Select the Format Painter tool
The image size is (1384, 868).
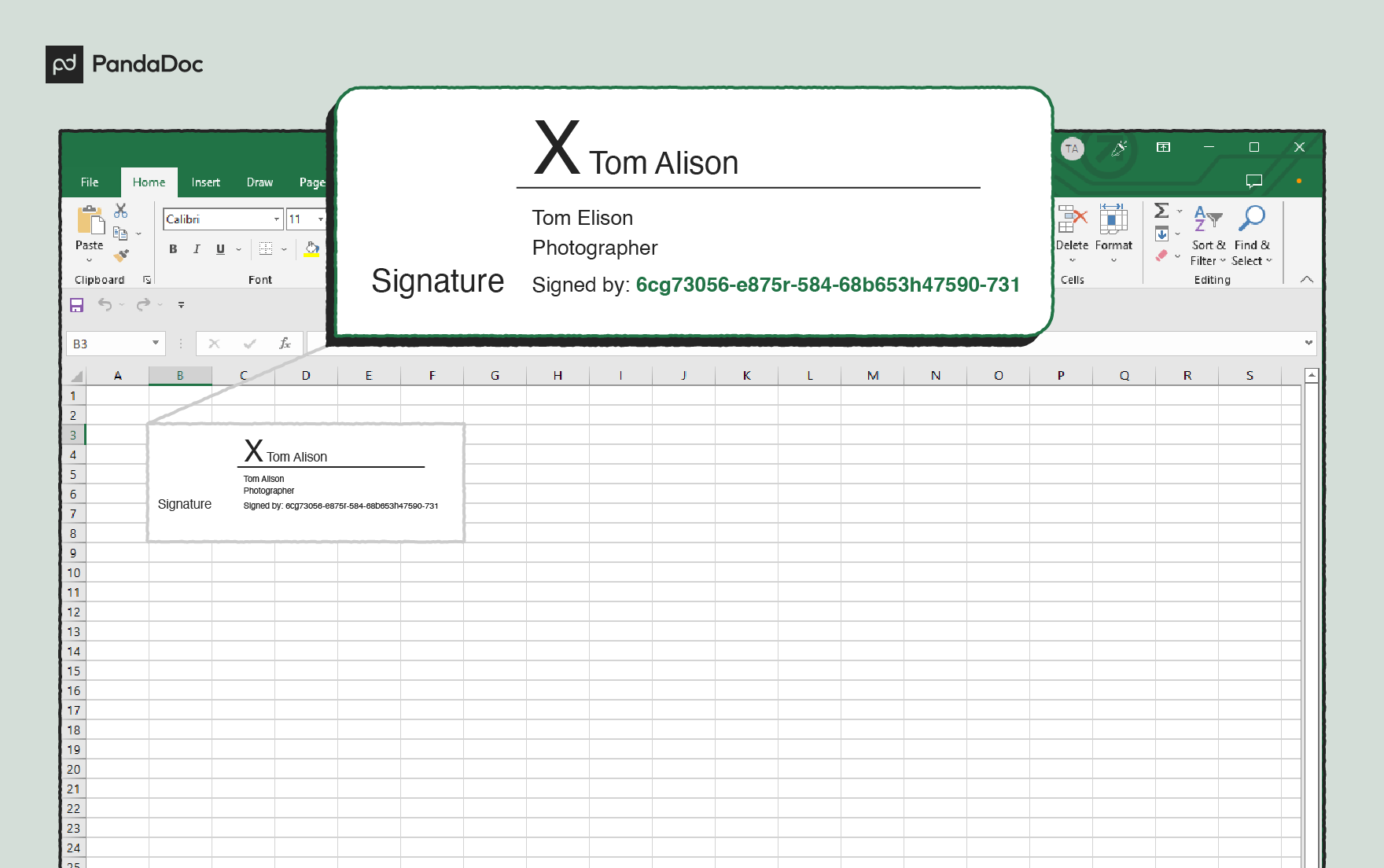[122, 255]
